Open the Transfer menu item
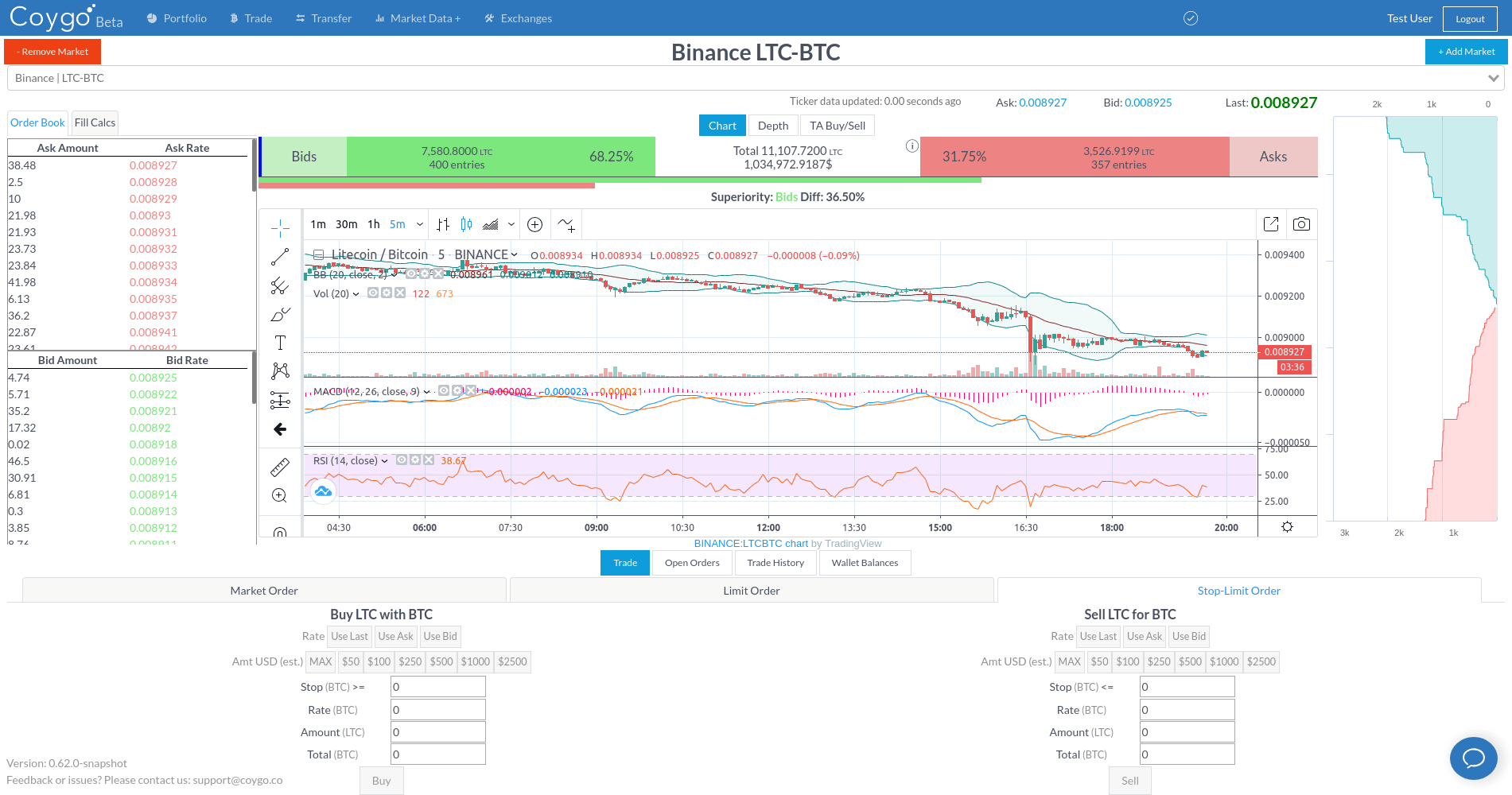1512x795 pixels. 323,18
